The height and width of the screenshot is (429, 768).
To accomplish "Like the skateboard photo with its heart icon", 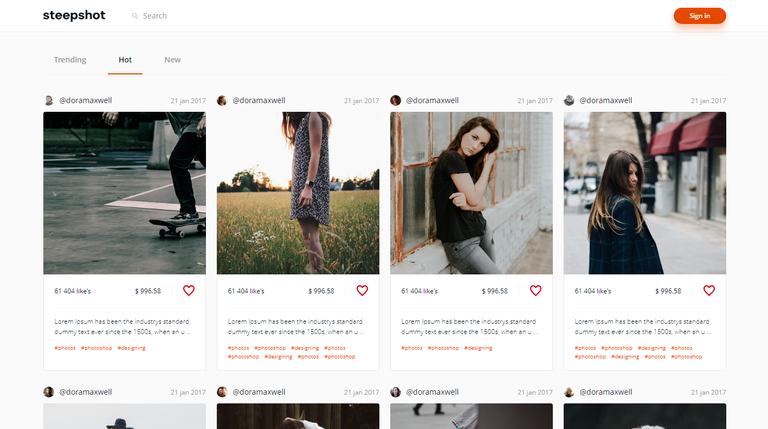I will coord(189,290).
